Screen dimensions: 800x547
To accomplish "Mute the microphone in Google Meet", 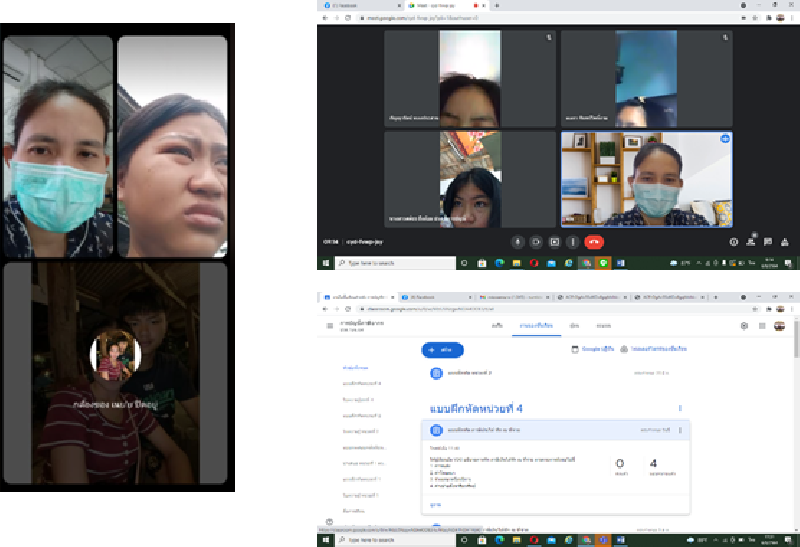I will [517, 241].
